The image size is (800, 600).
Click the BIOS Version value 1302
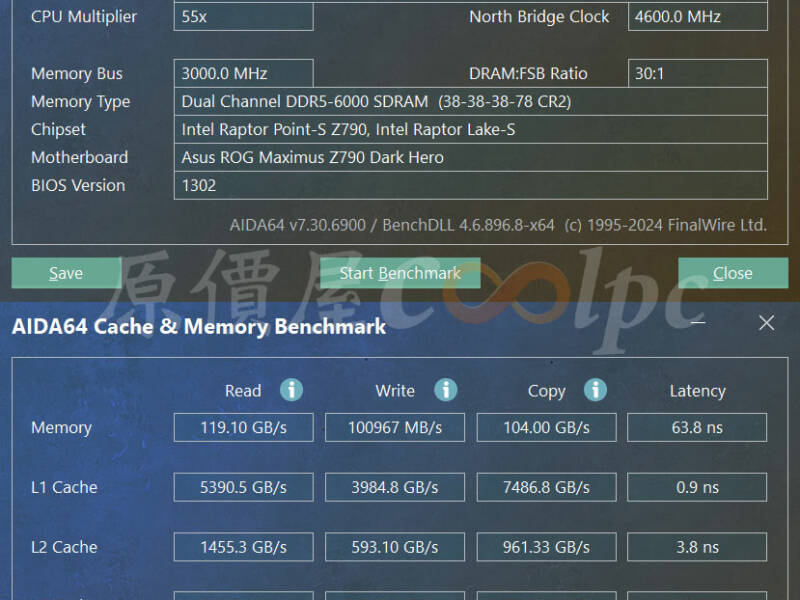click(470, 185)
